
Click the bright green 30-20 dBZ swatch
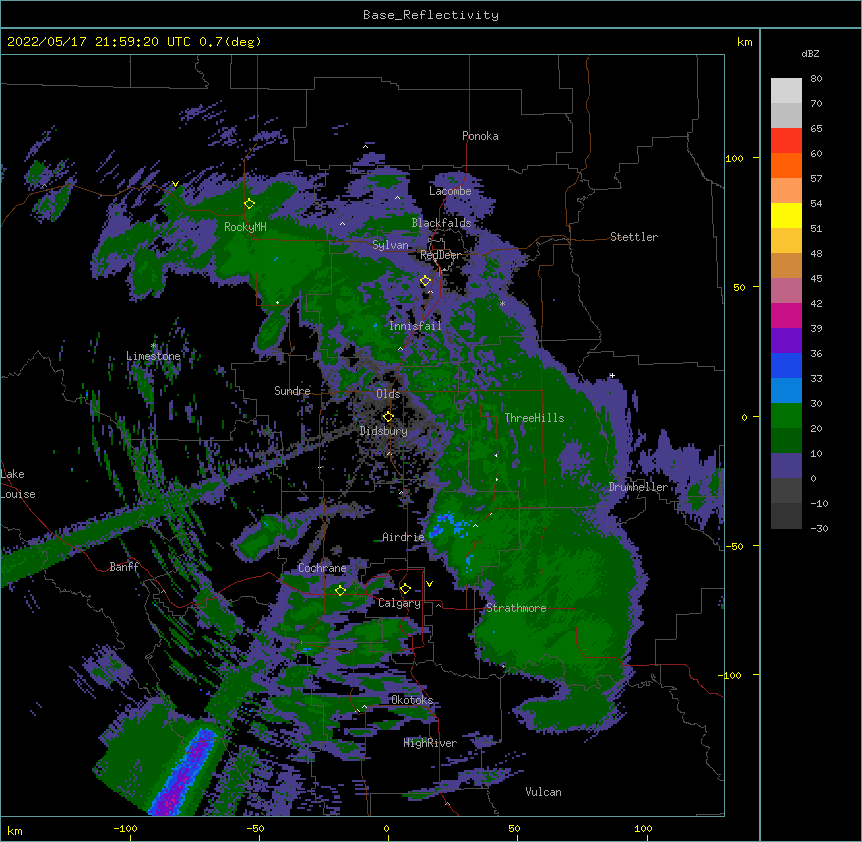coord(786,416)
